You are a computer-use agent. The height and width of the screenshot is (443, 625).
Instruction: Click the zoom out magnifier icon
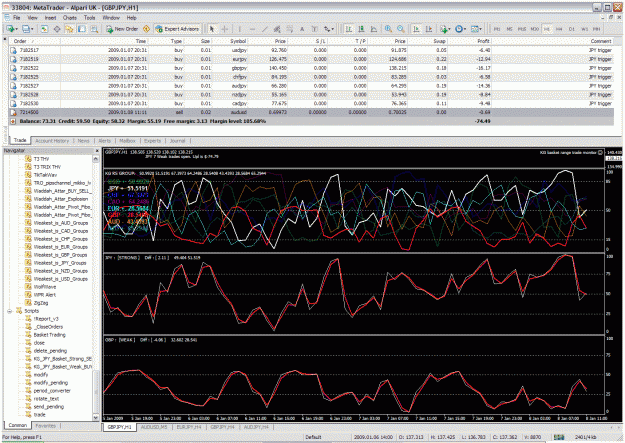click(x=401, y=29)
